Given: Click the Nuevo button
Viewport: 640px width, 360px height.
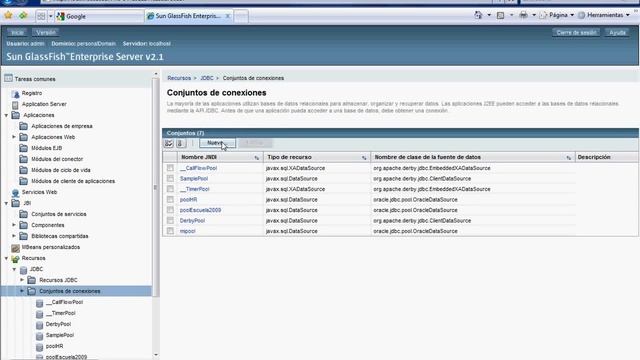Looking at the screenshot, I should pos(217,143).
